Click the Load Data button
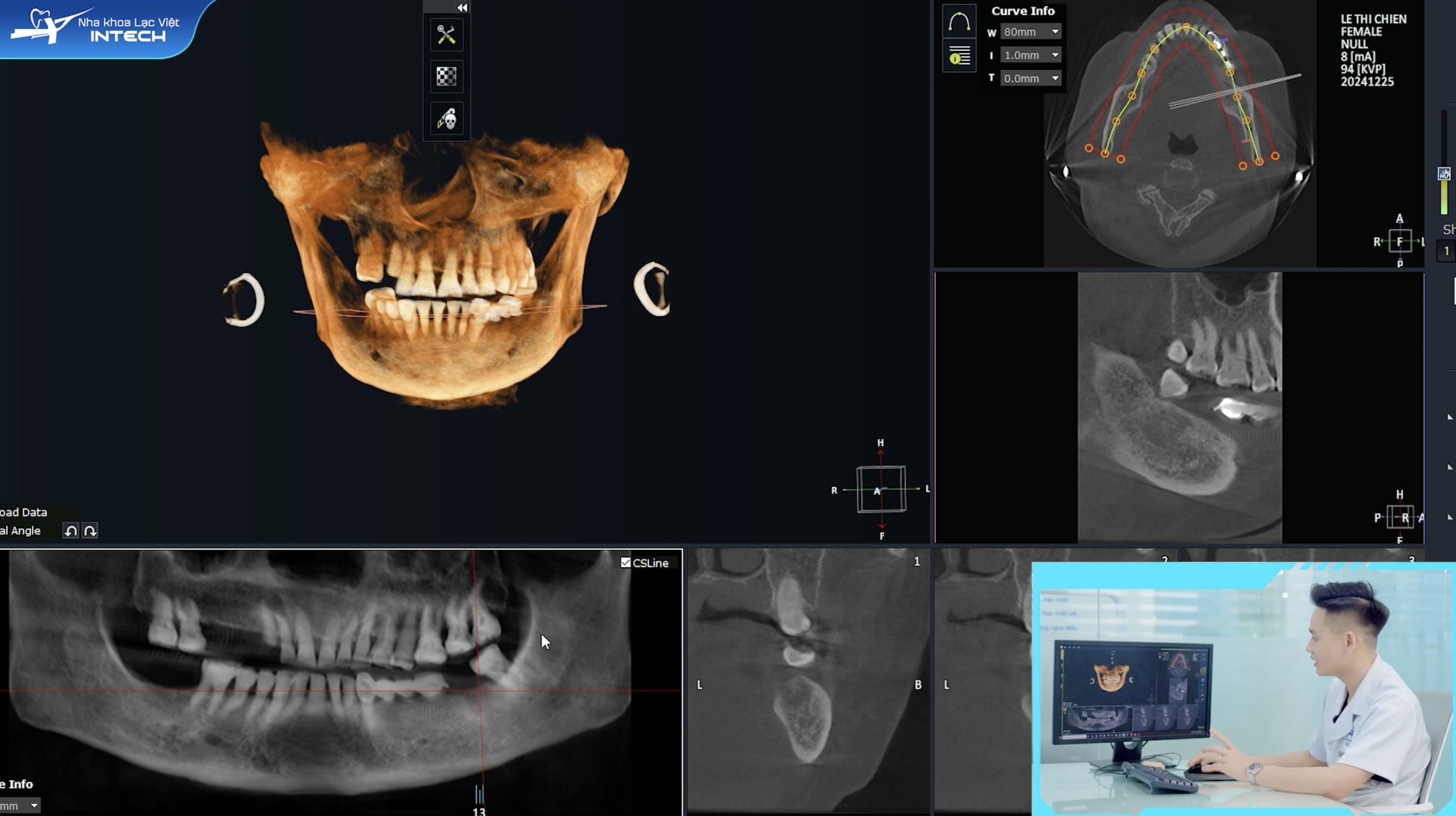Viewport: 1456px width, 816px height. [24, 512]
